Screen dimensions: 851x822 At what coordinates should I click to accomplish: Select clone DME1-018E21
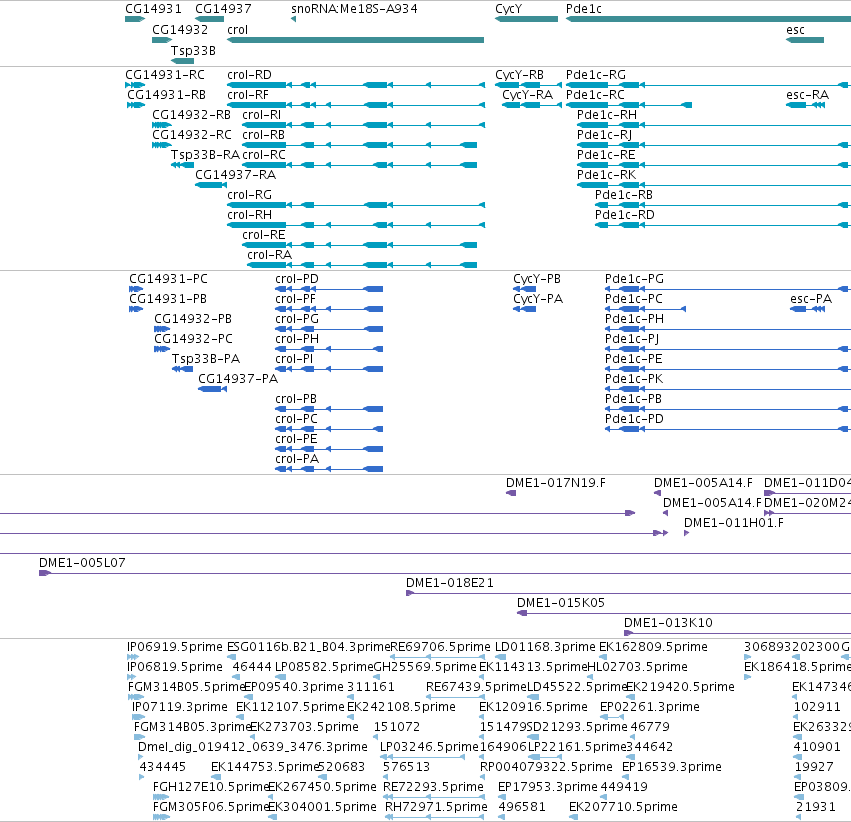coord(628,593)
